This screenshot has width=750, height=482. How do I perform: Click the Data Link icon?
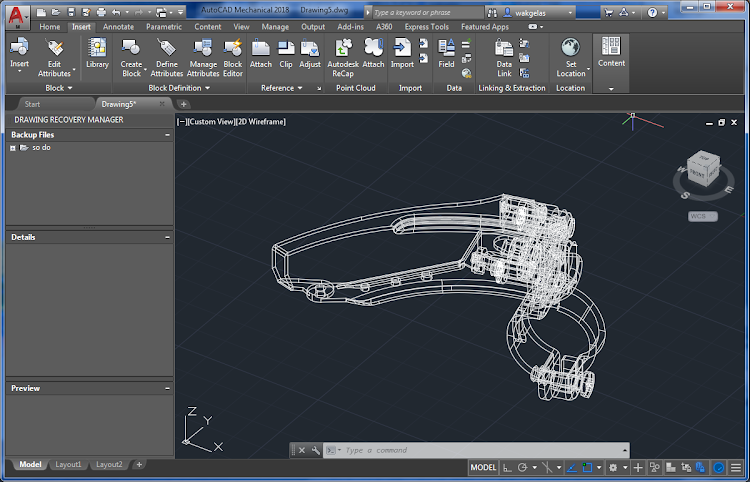(504, 47)
